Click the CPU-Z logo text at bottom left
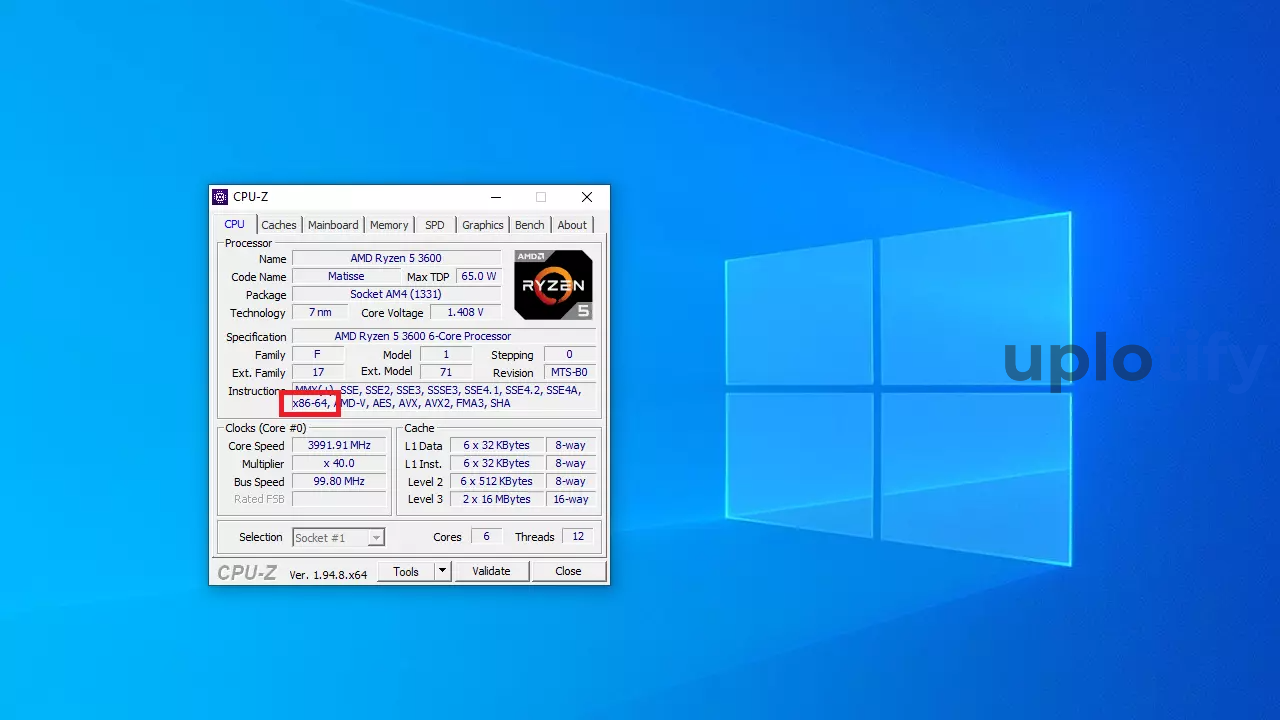Image resolution: width=1280 pixels, height=720 pixels. point(247,572)
